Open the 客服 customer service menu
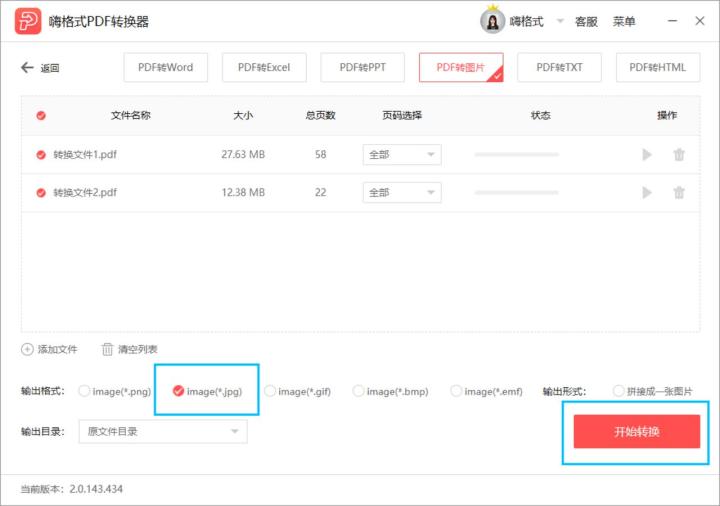This screenshot has height=506, width=720. pyautogui.click(x=586, y=22)
